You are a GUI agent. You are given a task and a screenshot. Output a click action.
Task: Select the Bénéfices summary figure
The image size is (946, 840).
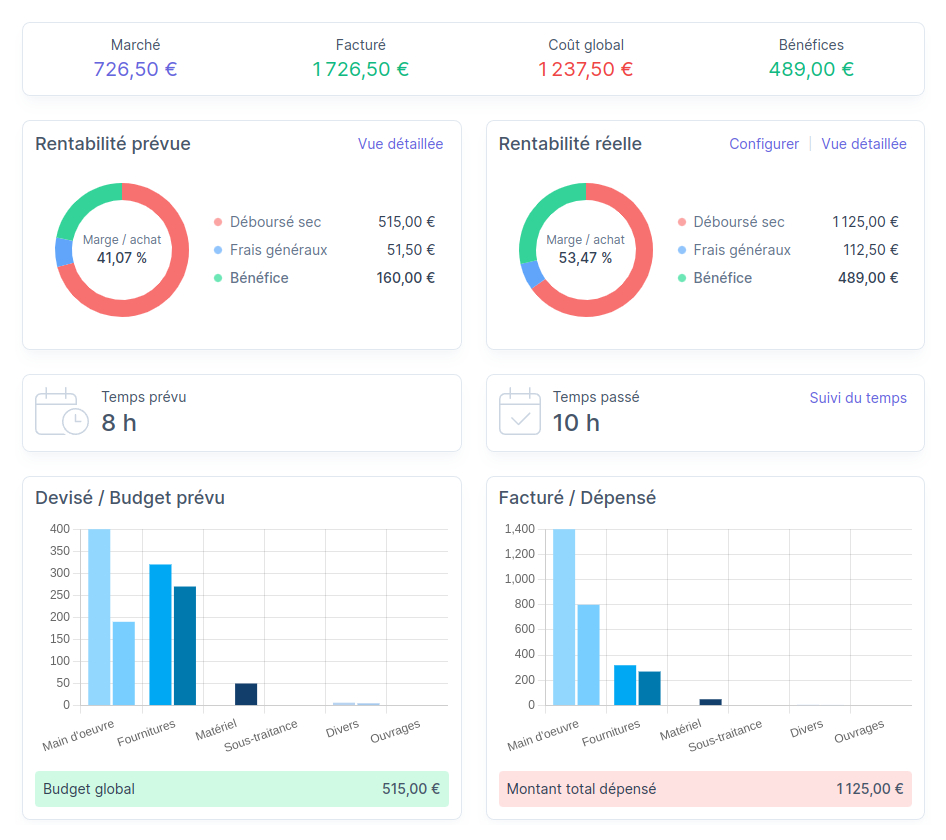click(x=811, y=70)
